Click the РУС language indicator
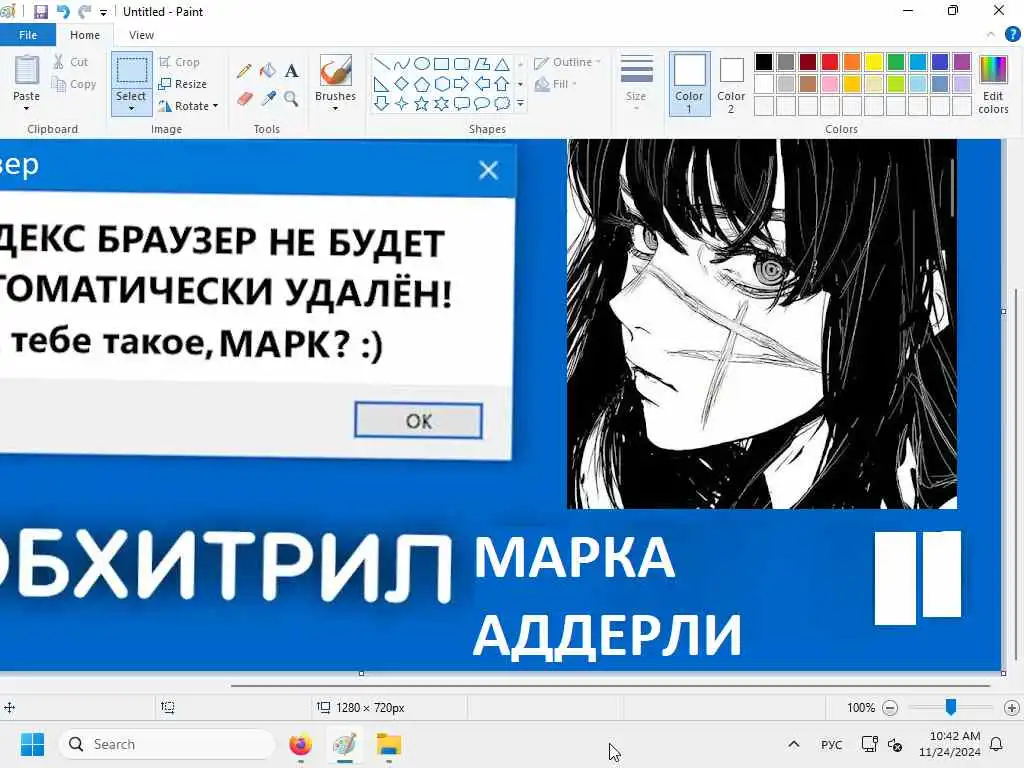1024x768 pixels. (x=831, y=744)
